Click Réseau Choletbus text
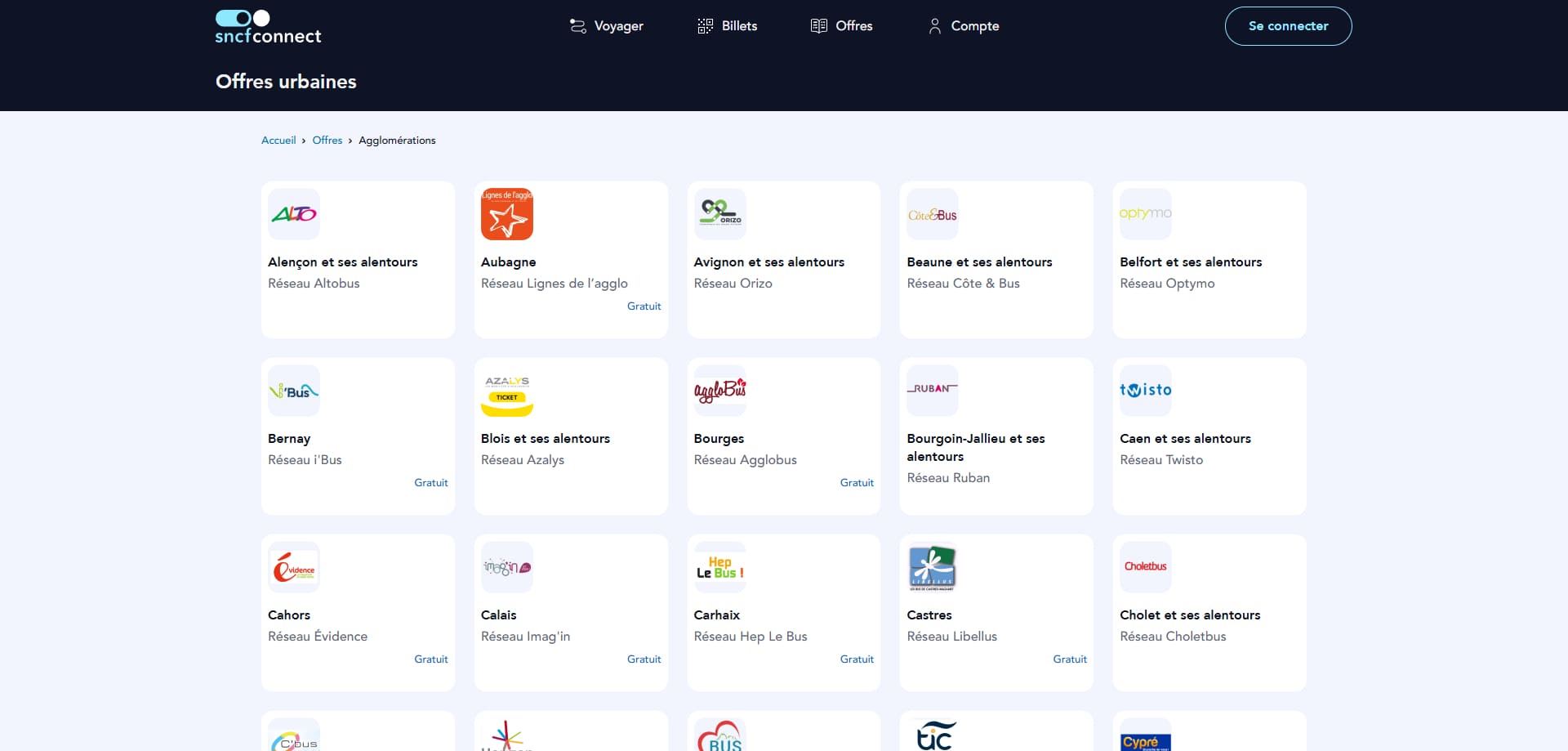 click(1173, 637)
